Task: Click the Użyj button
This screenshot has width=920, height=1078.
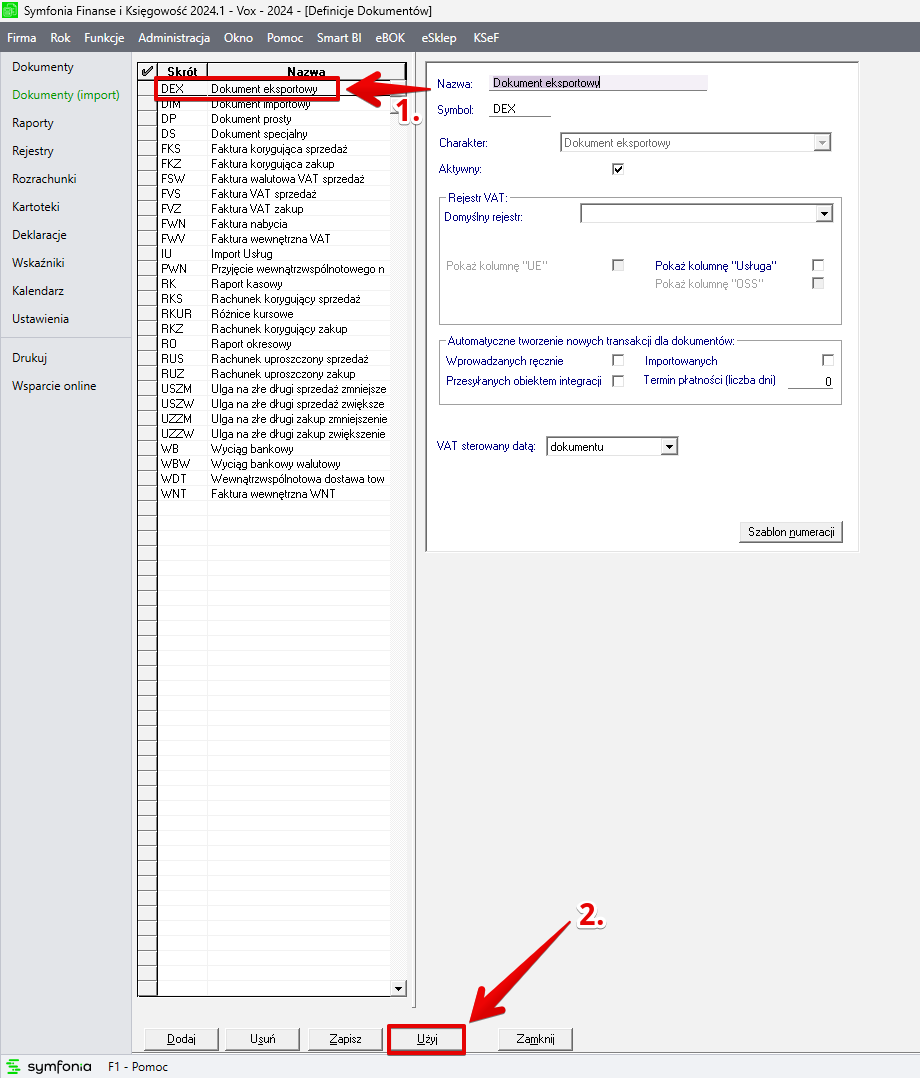Action: pos(427,1039)
